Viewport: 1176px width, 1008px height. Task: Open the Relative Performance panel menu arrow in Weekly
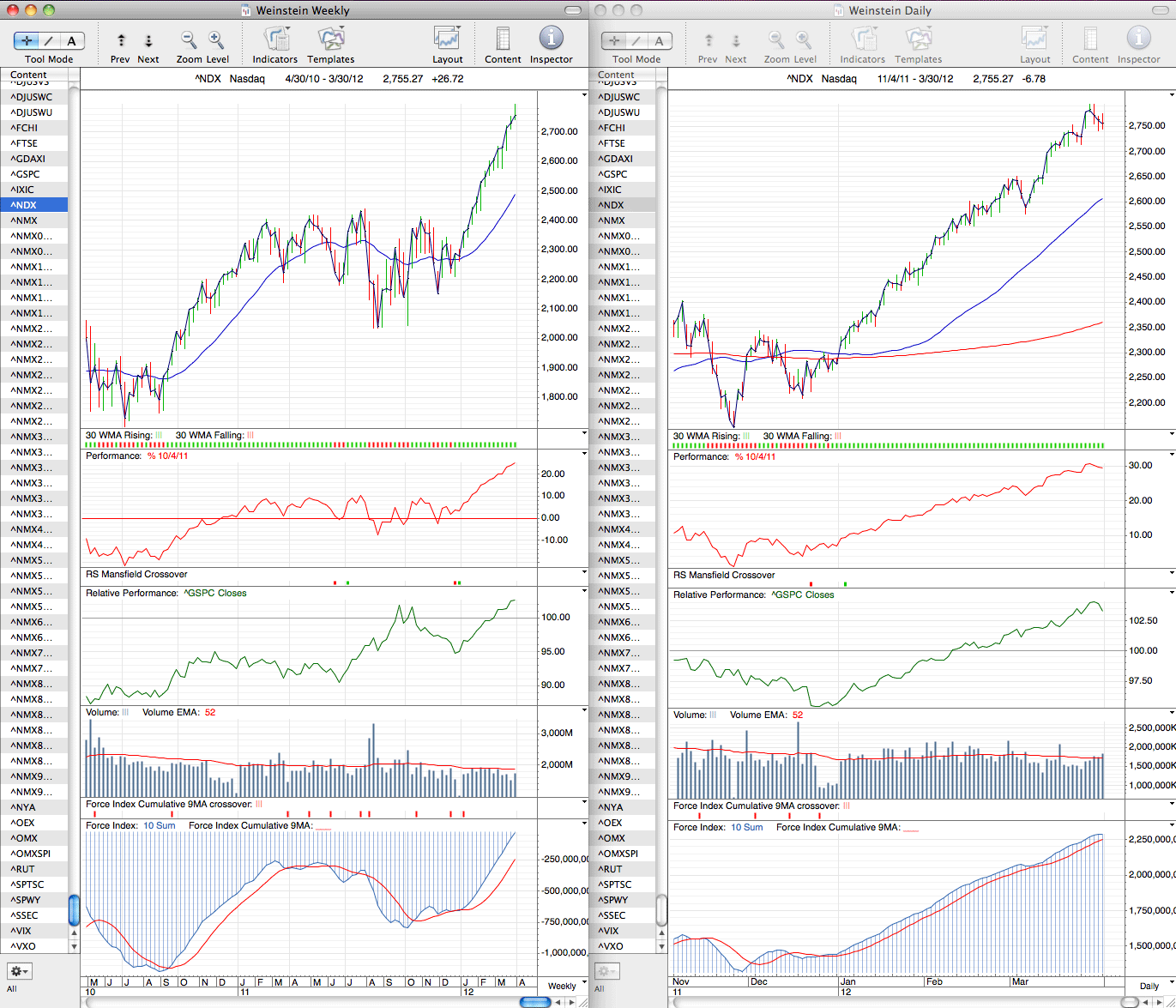(585, 591)
